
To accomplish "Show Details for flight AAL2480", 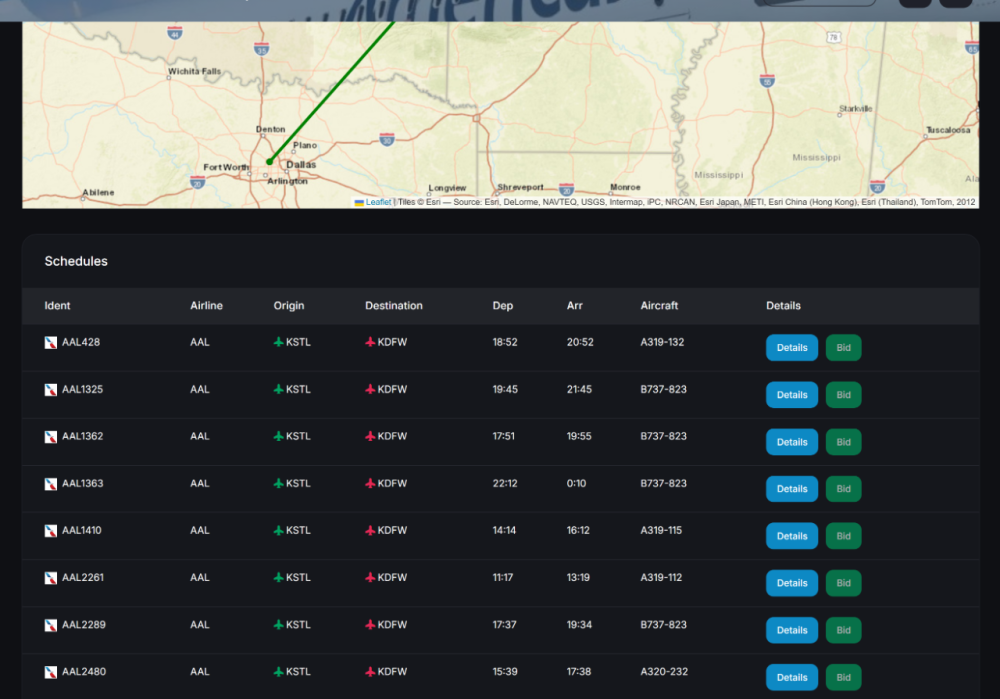I will pyautogui.click(x=791, y=677).
